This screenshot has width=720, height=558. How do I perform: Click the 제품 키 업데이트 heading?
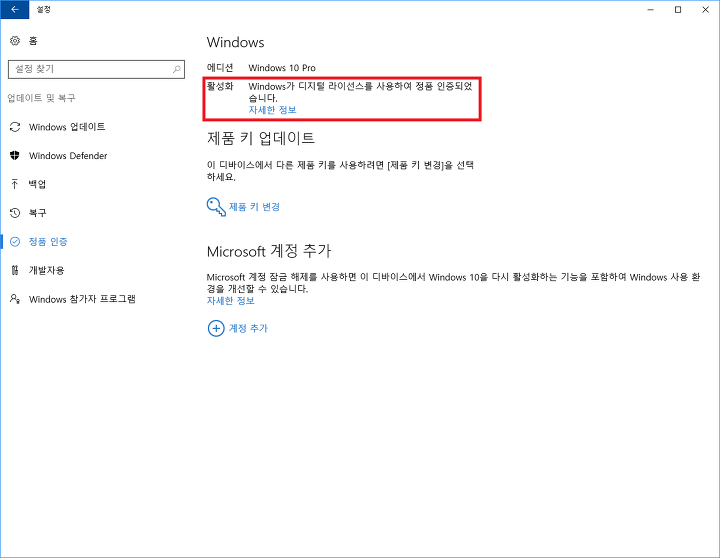point(261,138)
